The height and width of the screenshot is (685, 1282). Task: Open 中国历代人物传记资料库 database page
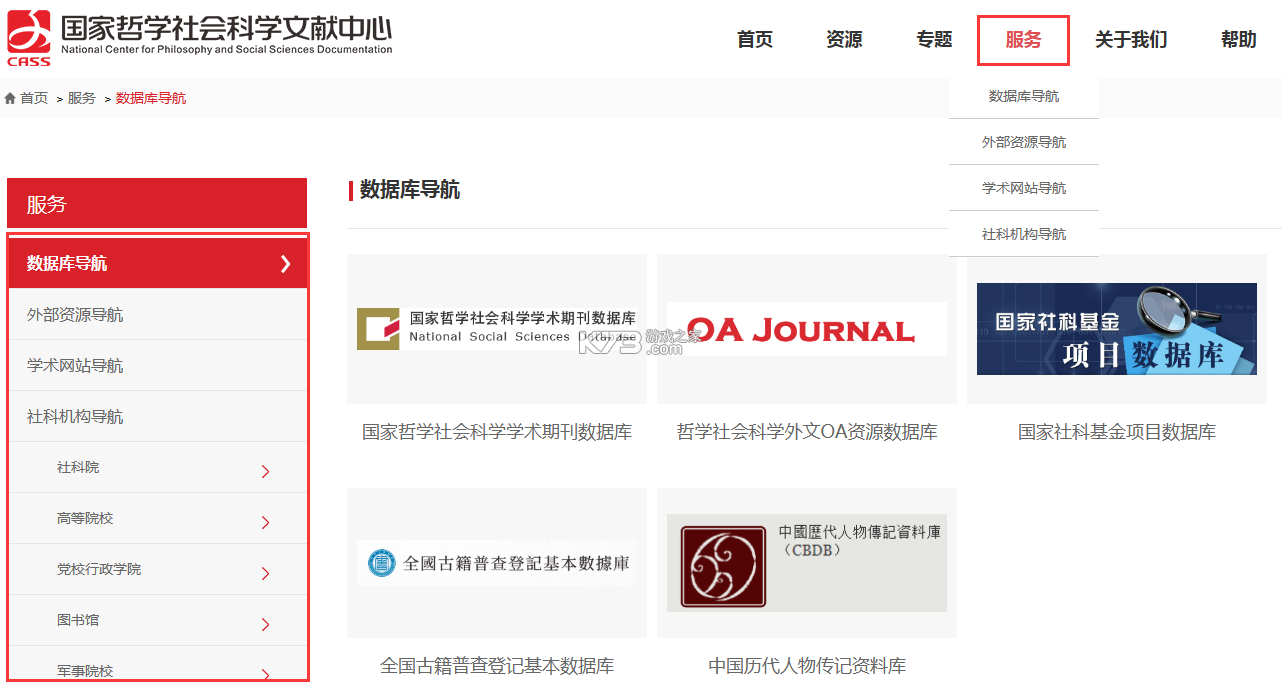coord(806,665)
